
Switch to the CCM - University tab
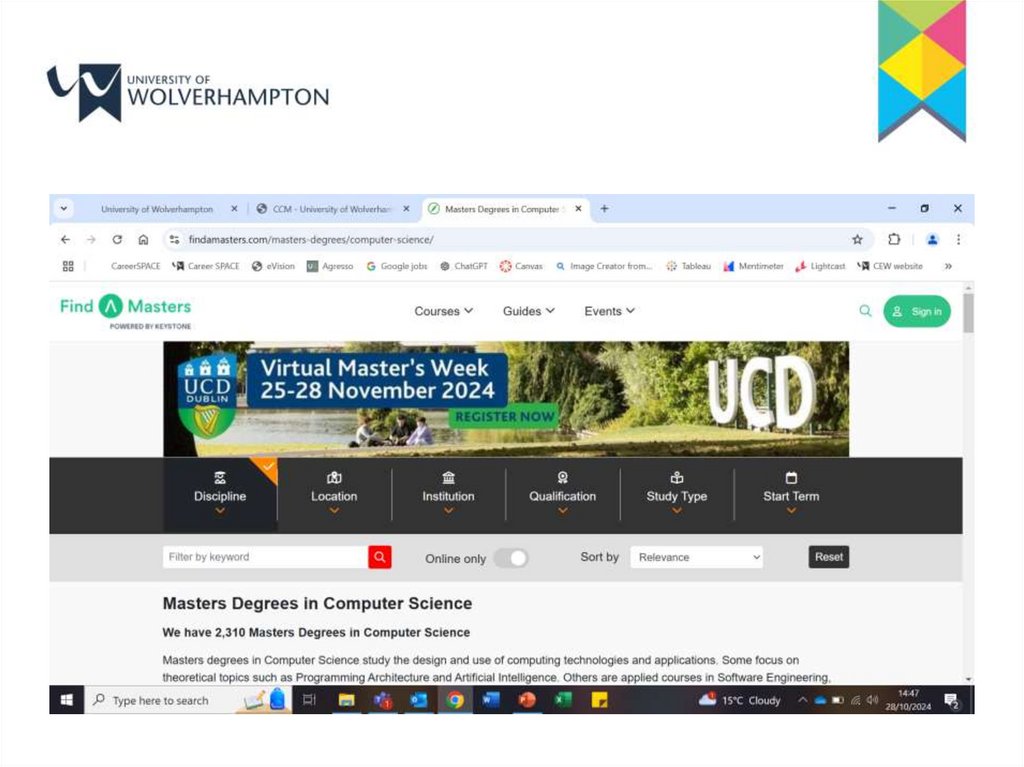point(332,209)
